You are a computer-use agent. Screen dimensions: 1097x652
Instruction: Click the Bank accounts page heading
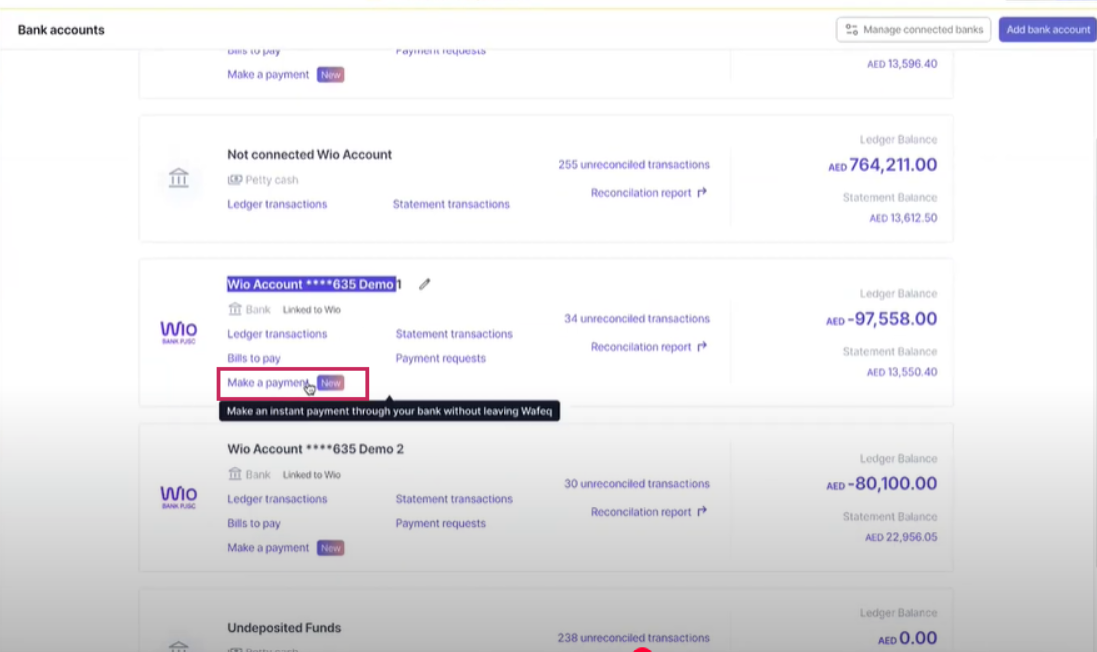[61, 30]
